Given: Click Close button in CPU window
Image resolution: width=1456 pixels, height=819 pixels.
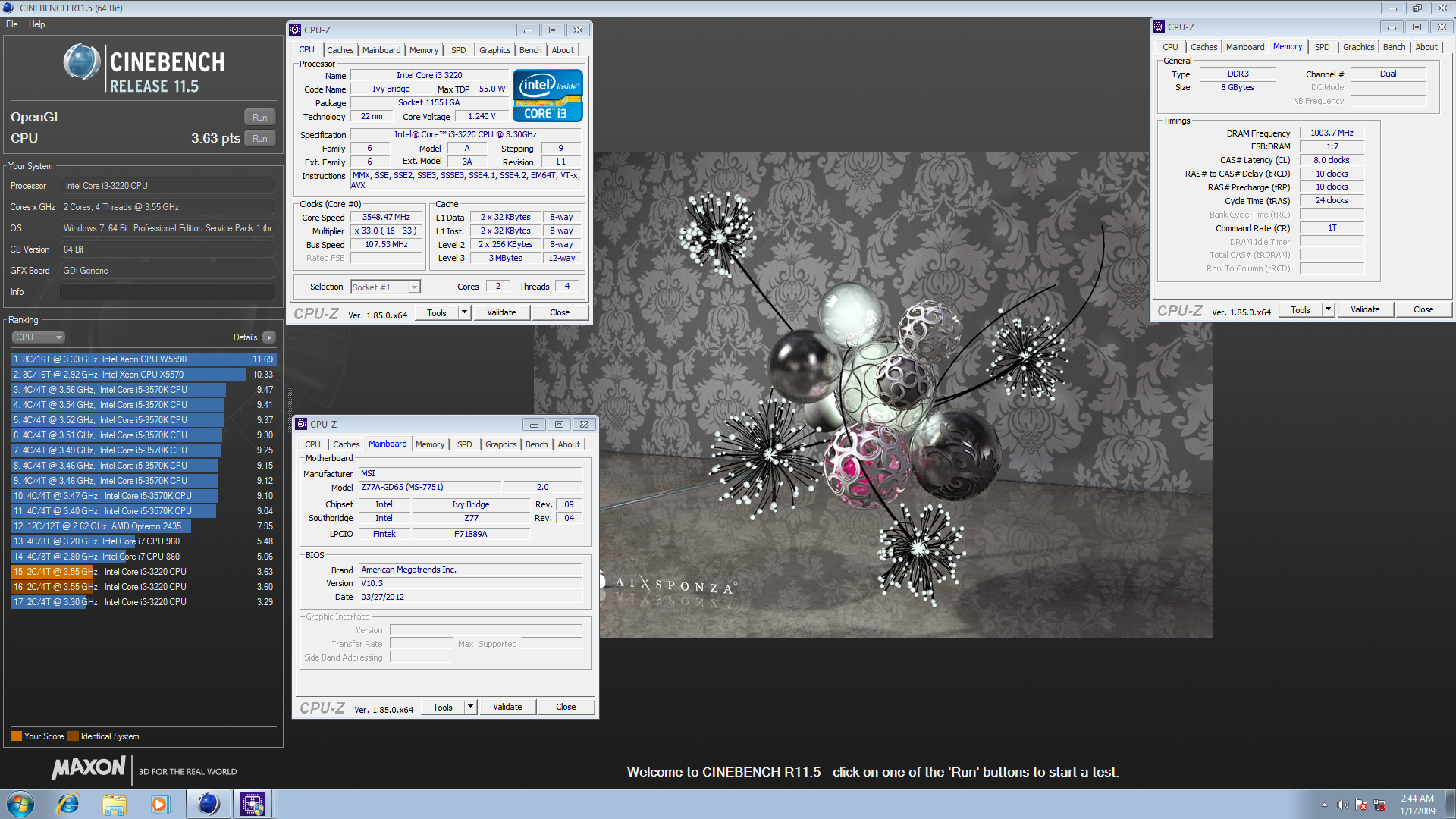Looking at the screenshot, I should (560, 312).
